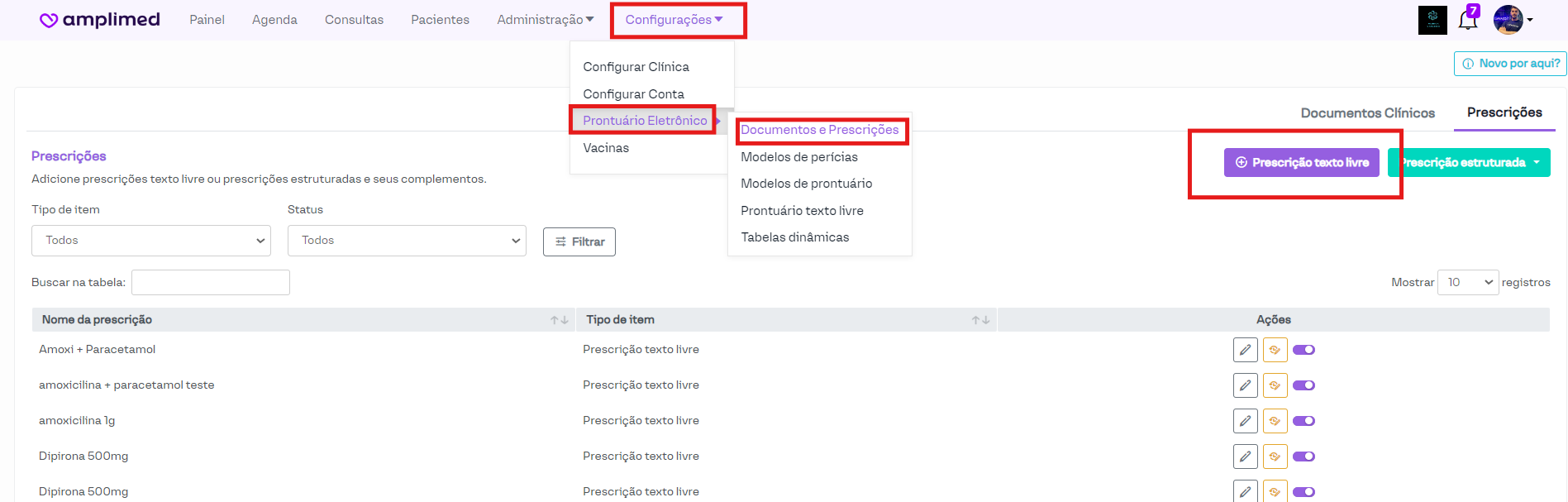Toggle the amoxicilina + paracetamol teste switch
1568x502 pixels.
coord(1303,385)
